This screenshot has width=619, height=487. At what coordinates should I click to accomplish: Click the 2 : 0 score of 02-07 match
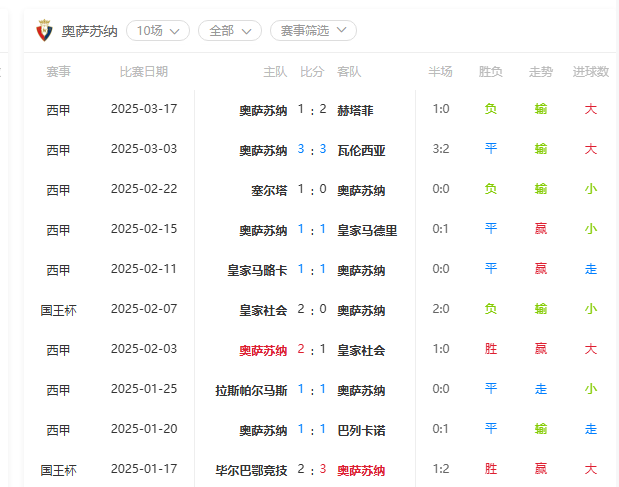pyautogui.click(x=312, y=309)
